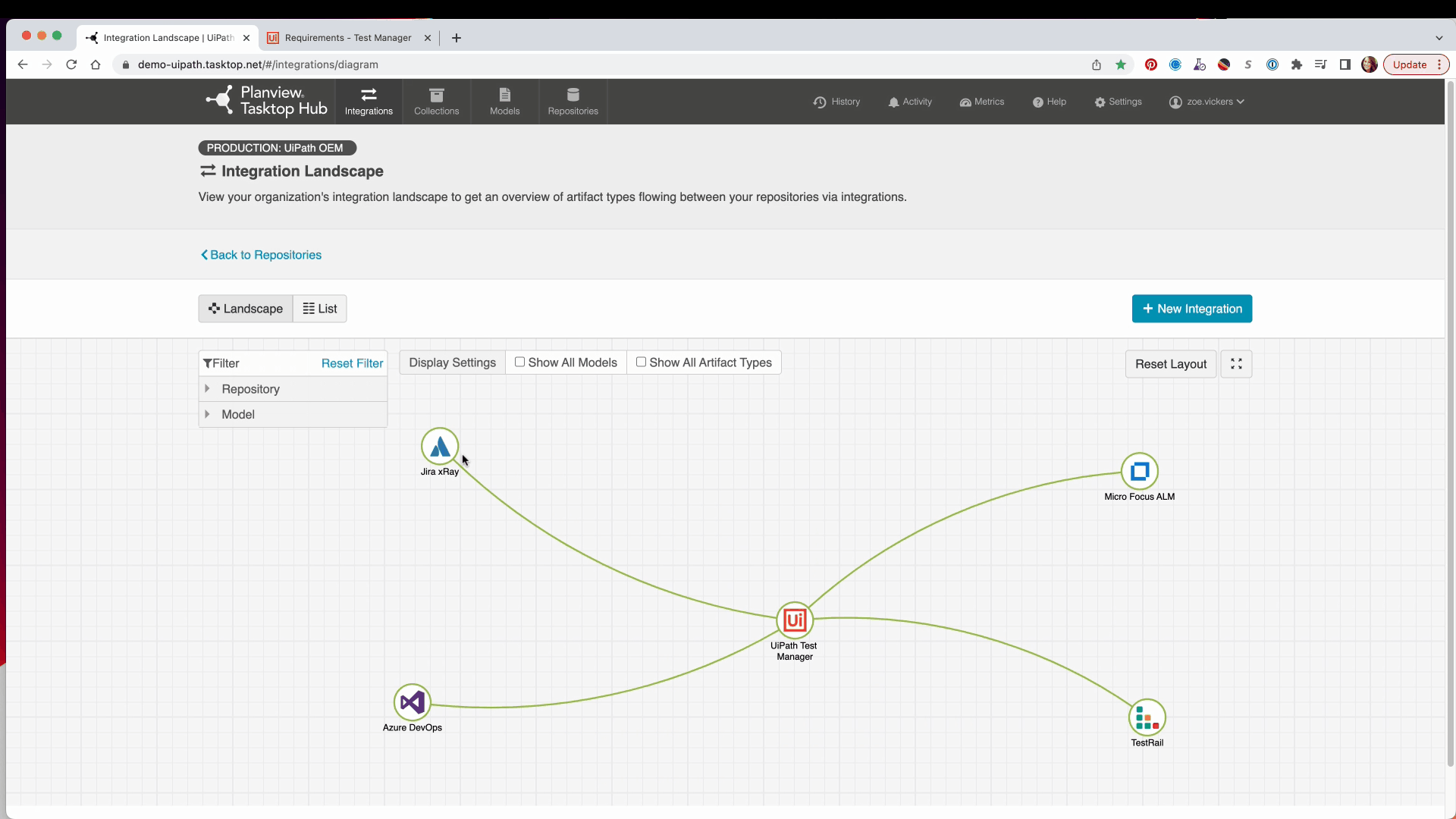Click the PRODUCTION: UiPath OEM badge
This screenshot has height=819, width=1456.
coord(277,148)
